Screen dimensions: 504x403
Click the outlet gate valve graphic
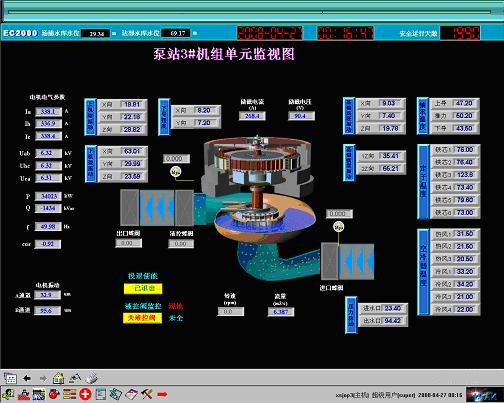click(x=157, y=207)
